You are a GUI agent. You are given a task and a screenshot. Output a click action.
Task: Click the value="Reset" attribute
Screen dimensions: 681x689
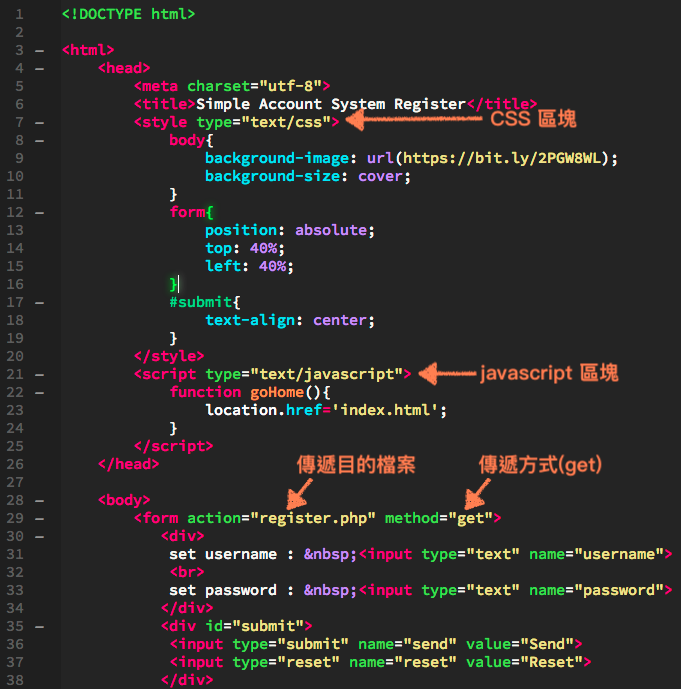[524, 663]
